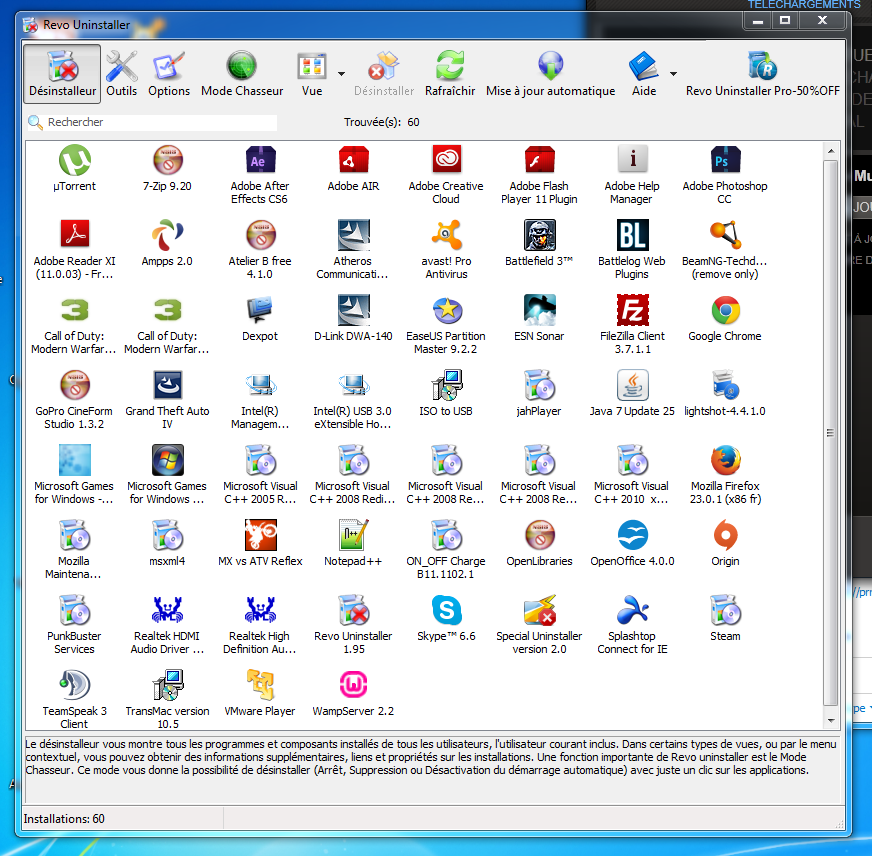The image size is (872, 856).
Task: Open the Options settings
Action: (x=169, y=74)
